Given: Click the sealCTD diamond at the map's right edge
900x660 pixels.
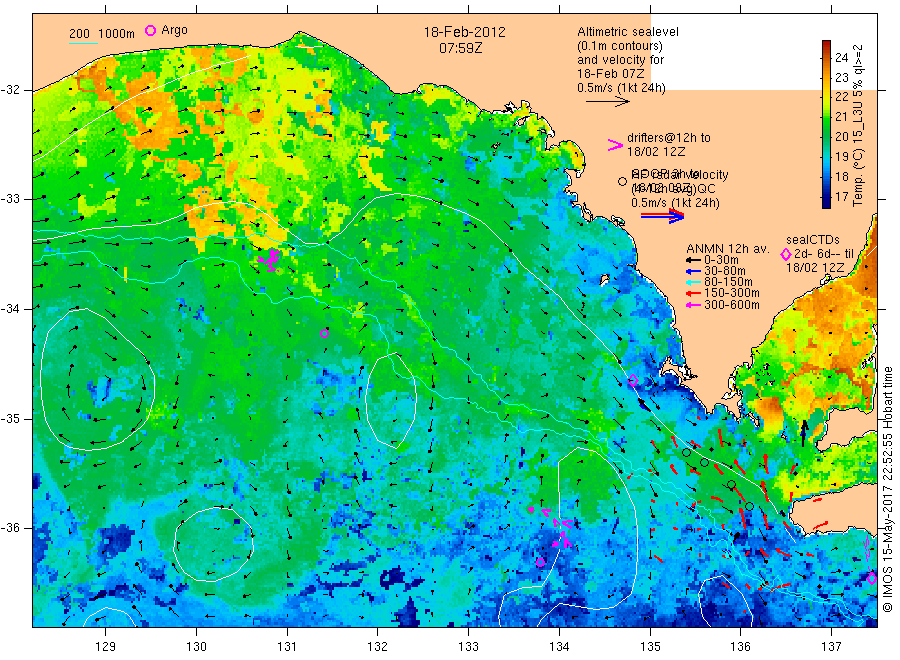Looking at the screenshot, I should click(872, 579).
